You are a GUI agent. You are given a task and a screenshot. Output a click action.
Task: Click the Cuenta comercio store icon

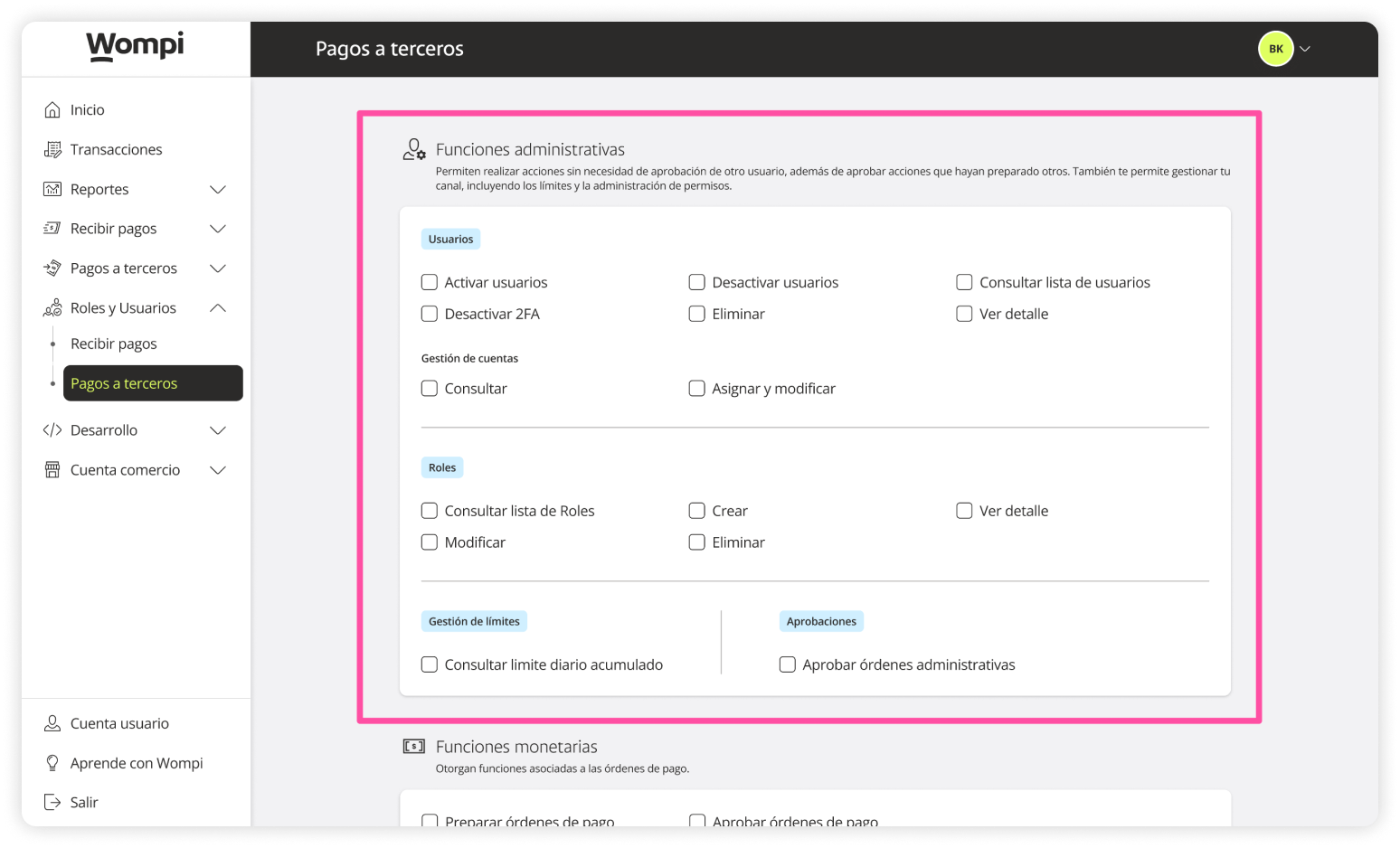(x=52, y=470)
